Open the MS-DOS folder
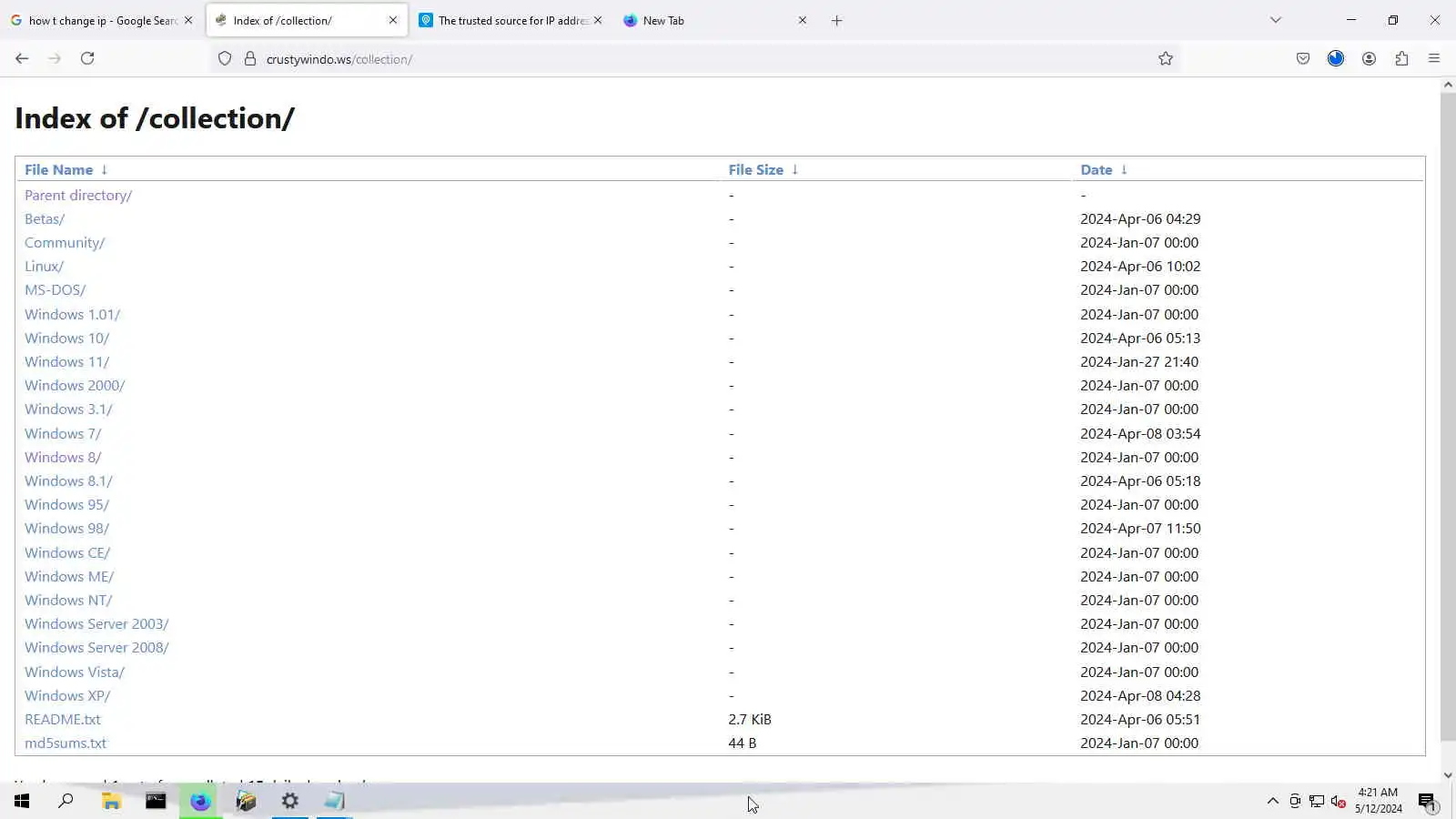 (x=55, y=290)
